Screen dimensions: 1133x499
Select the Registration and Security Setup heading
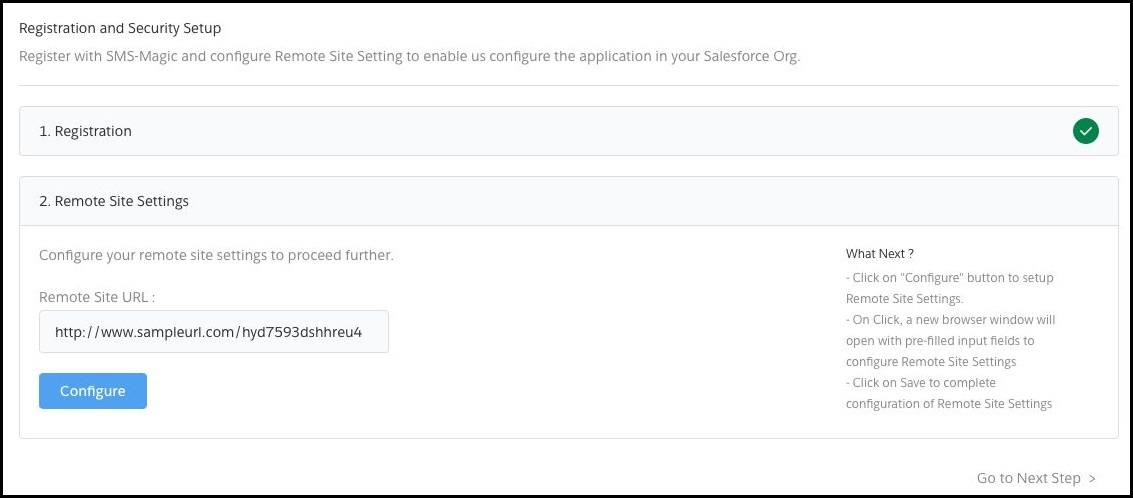pos(120,28)
